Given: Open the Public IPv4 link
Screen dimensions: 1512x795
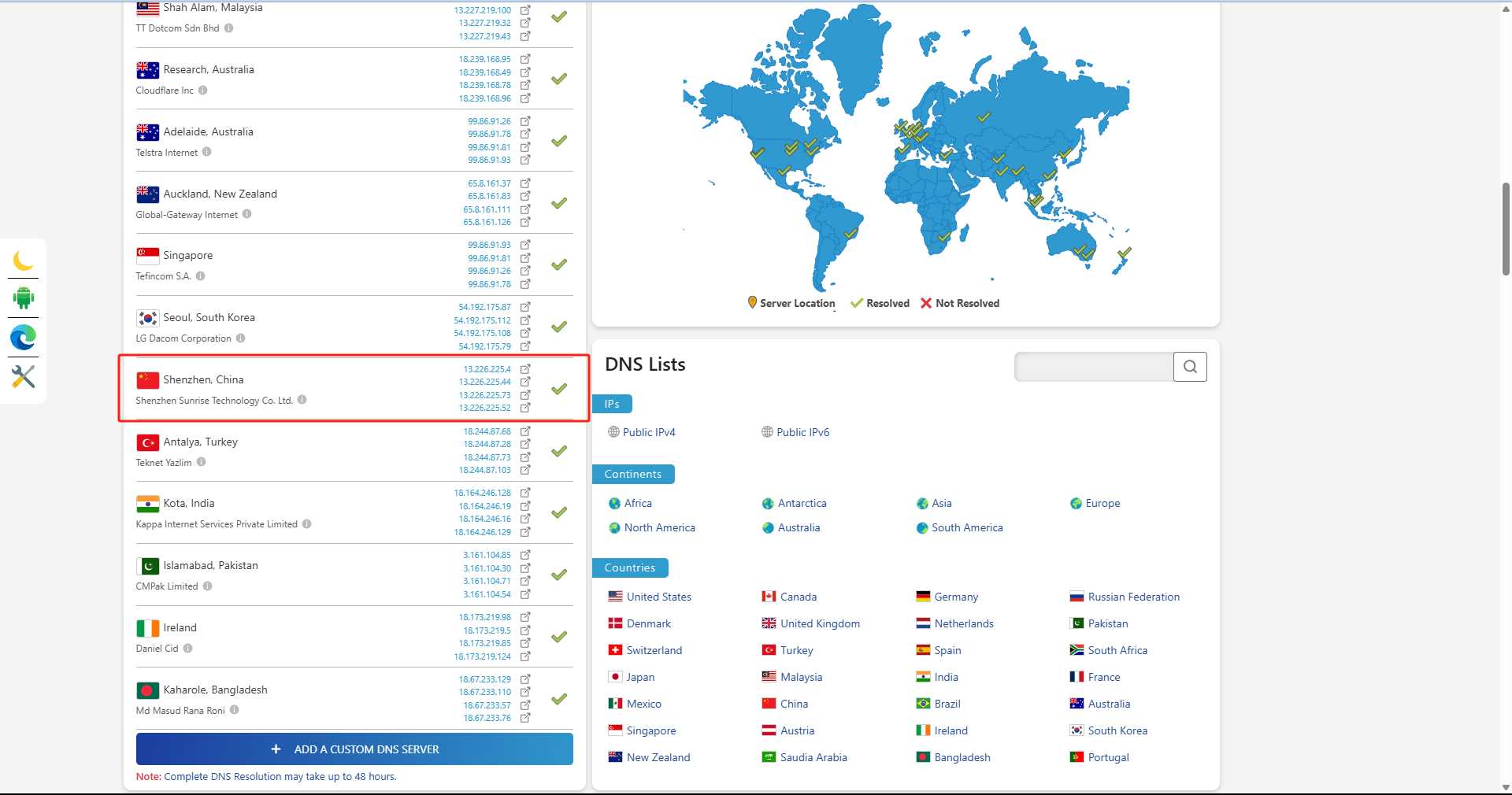Looking at the screenshot, I should coord(648,432).
